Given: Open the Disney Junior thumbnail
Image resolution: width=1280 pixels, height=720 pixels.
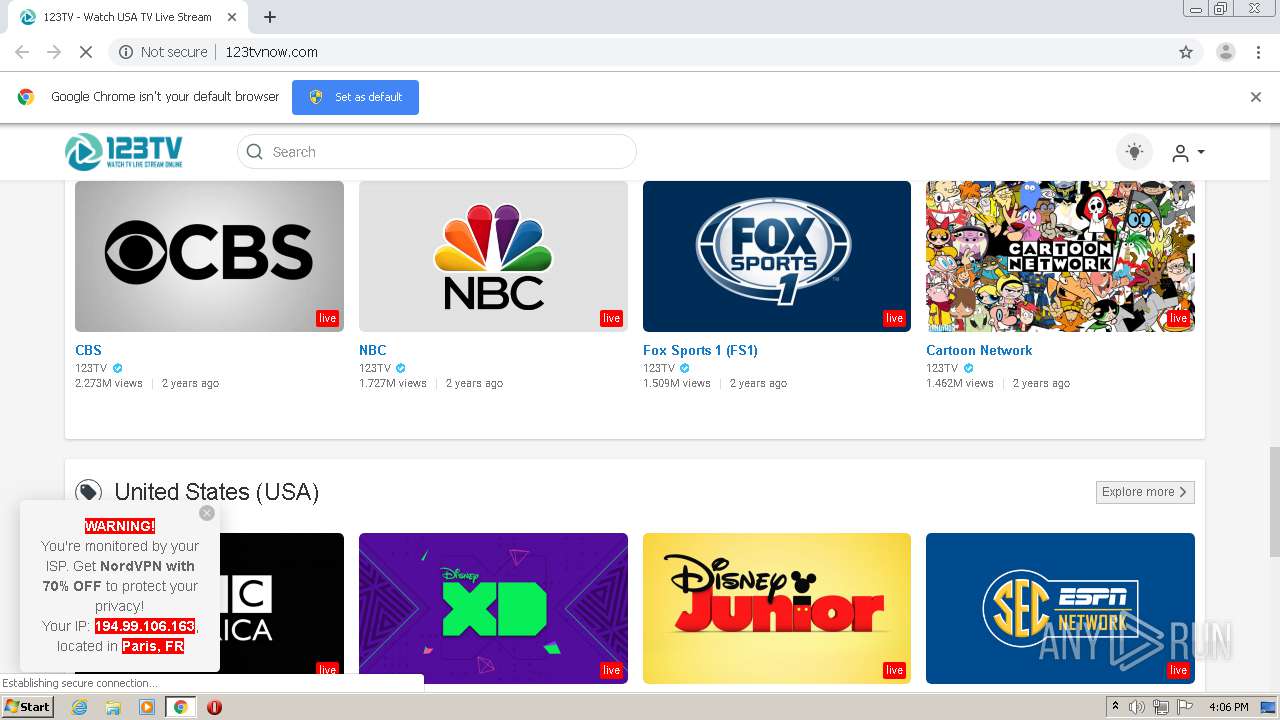Looking at the screenshot, I should (777, 608).
